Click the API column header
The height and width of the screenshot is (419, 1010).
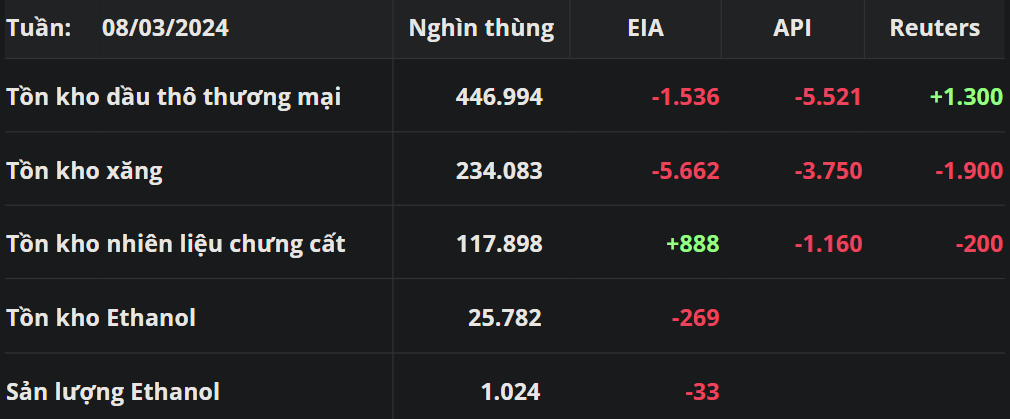792,29
